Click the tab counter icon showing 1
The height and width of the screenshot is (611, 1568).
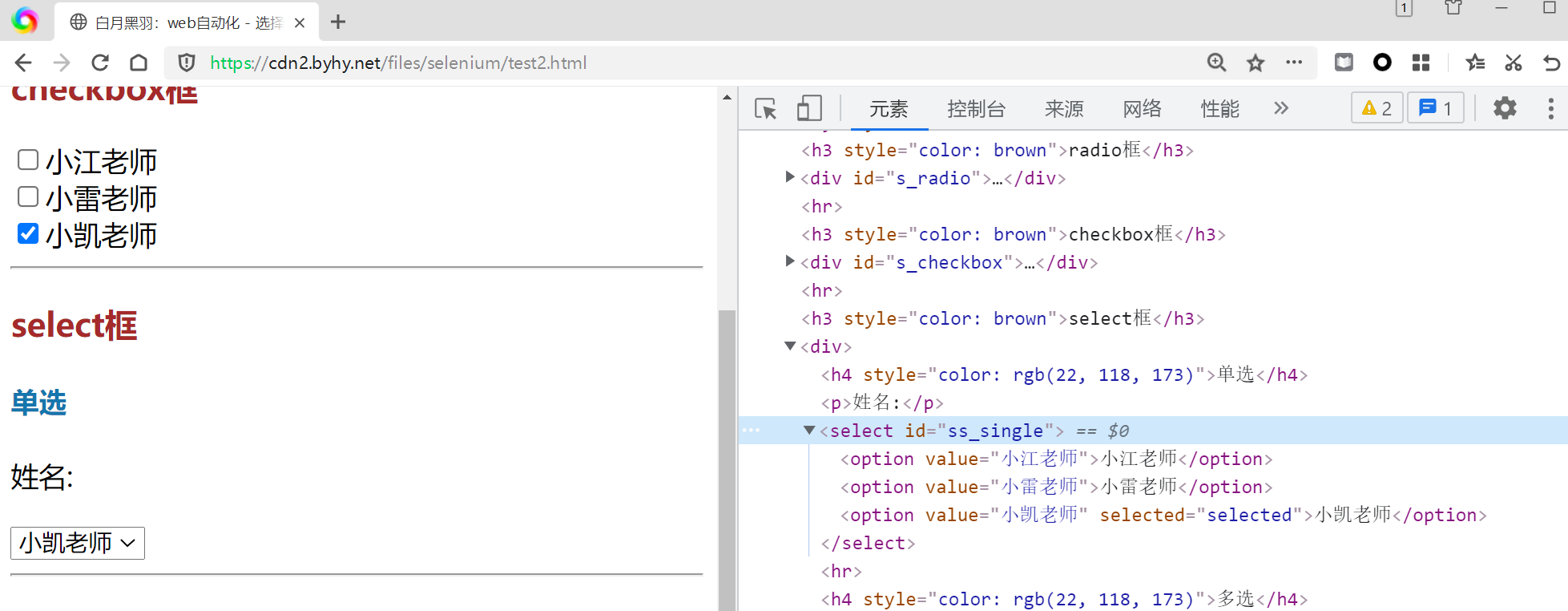click(1404, 8)
